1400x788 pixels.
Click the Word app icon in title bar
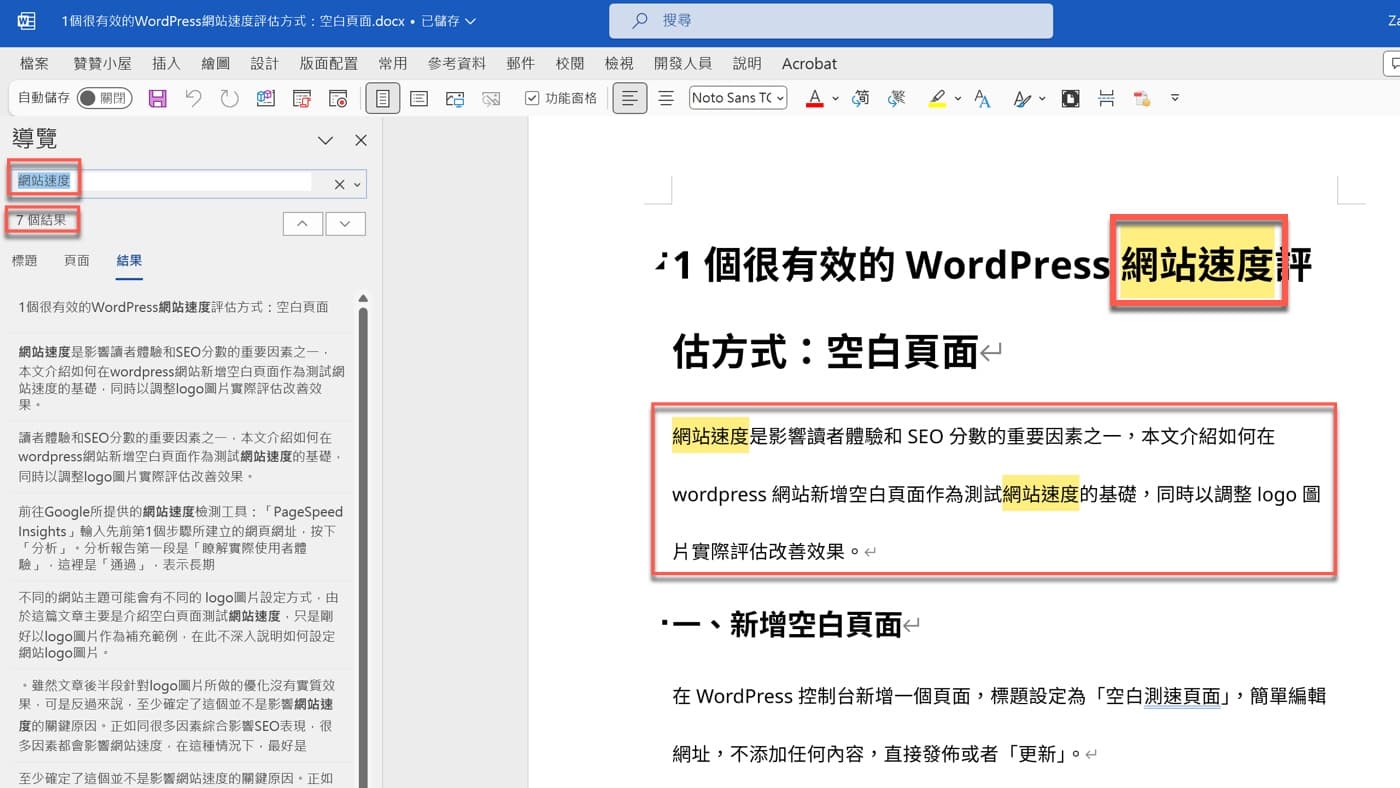pos(26,20)
